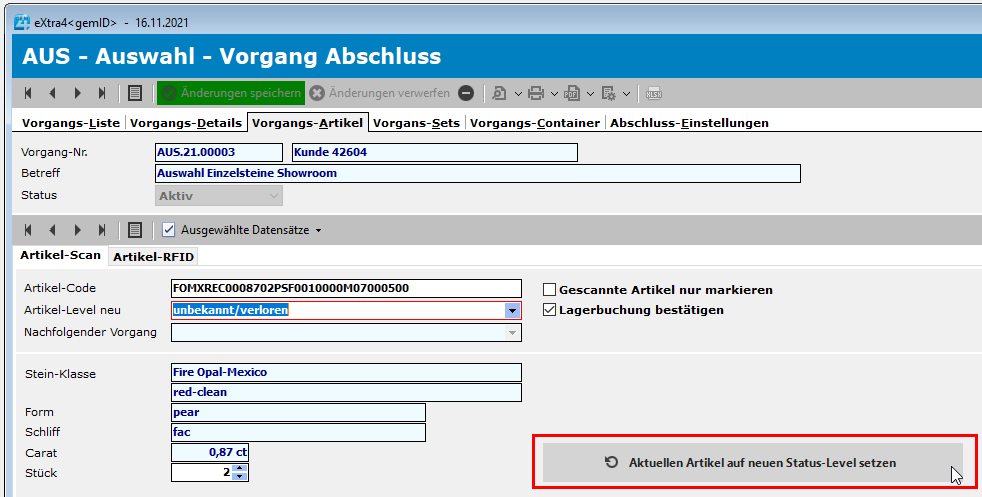Image resolution: width=982 pixels, height=497 pixels.
Task: Go to last record in main toolbar
Action: (x=101, y=93)
